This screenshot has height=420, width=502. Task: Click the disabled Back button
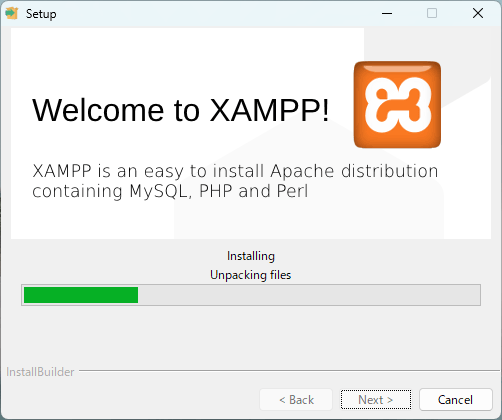296,400
